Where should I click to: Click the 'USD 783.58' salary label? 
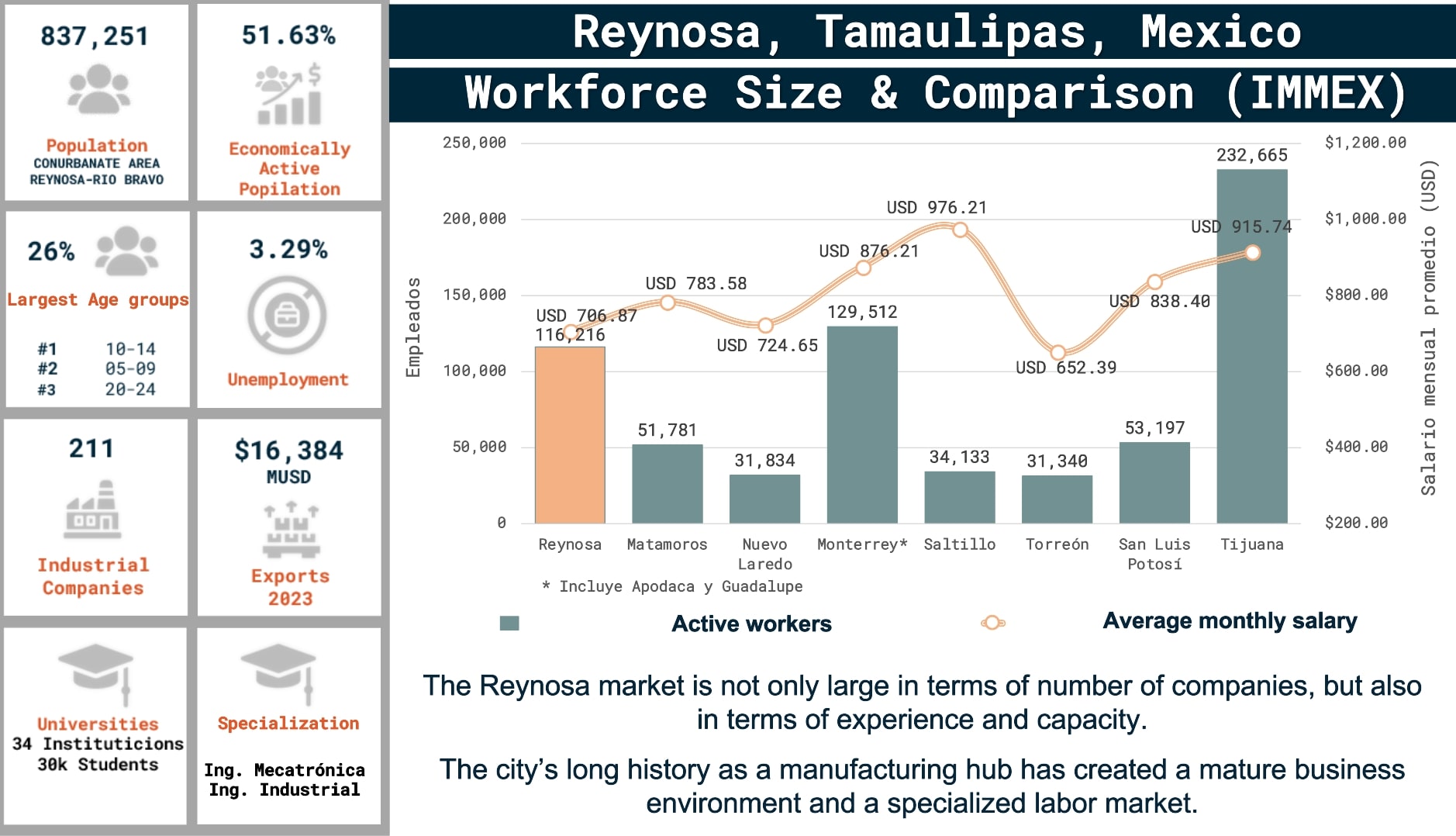pyautogui.click(x=696, y=284)
